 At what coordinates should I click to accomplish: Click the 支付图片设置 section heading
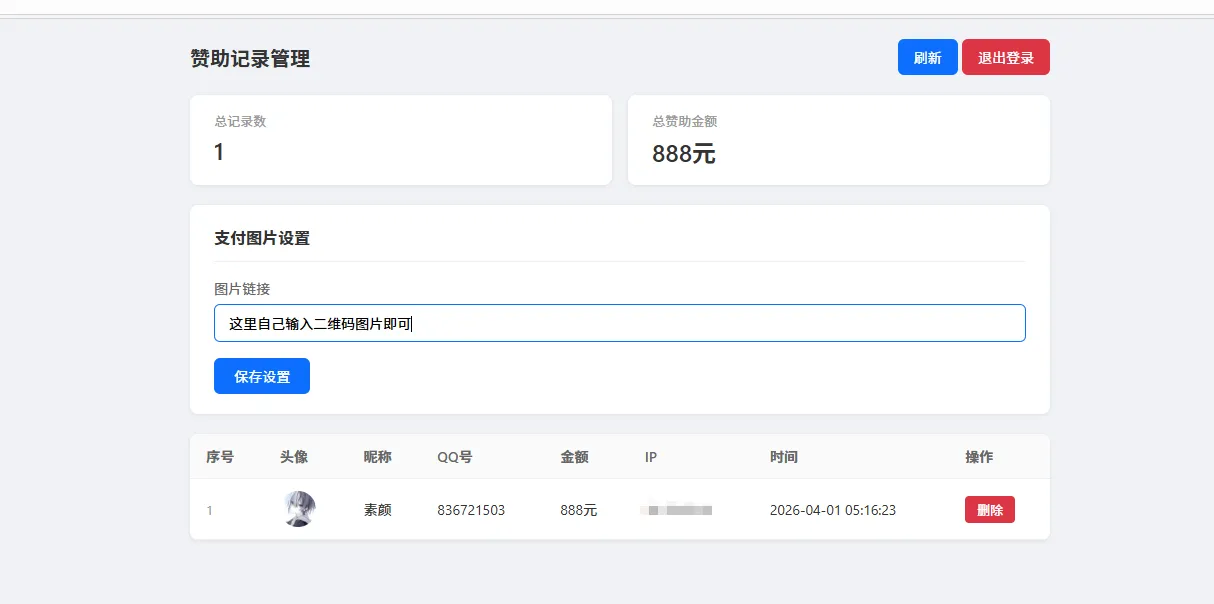point(262,238)
